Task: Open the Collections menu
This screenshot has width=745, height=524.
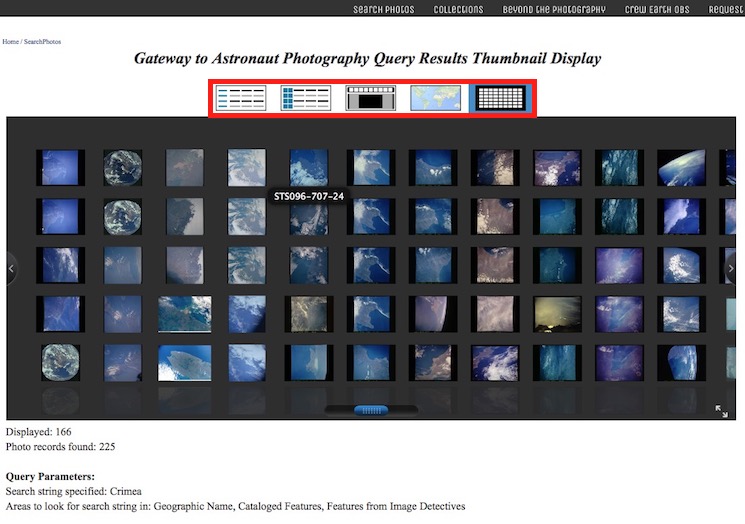Action: point(458,9)
